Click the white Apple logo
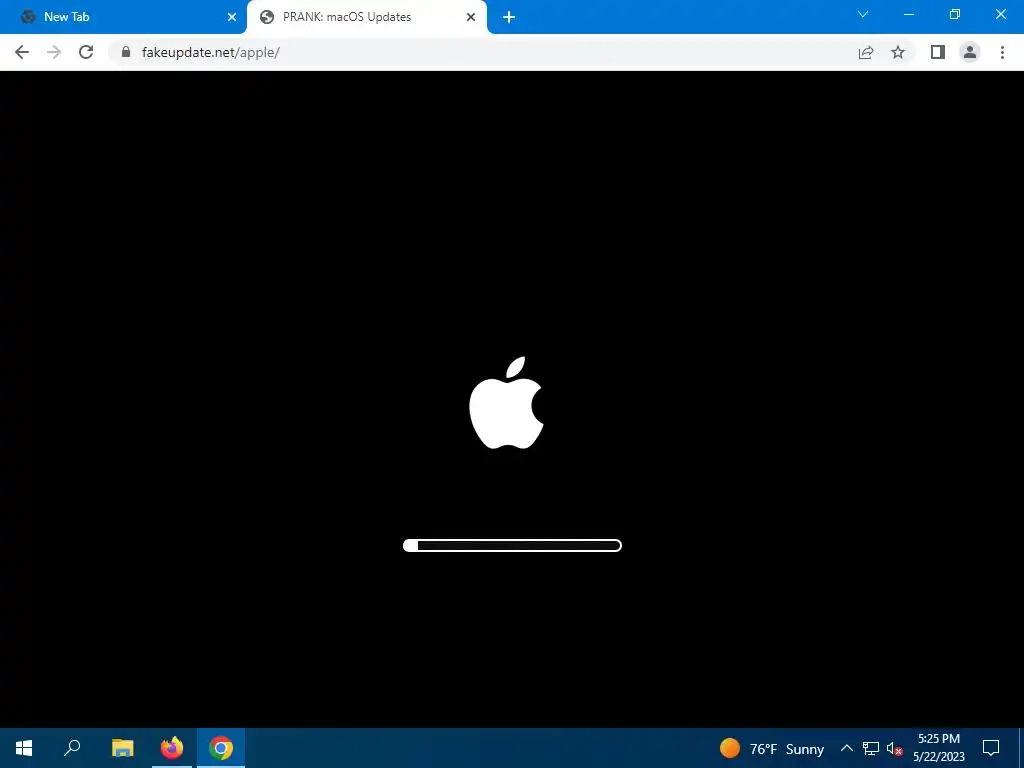Image resolution: width=1024 pixels, height=768 pixels. pyautogui.click(x=506, y=403)
